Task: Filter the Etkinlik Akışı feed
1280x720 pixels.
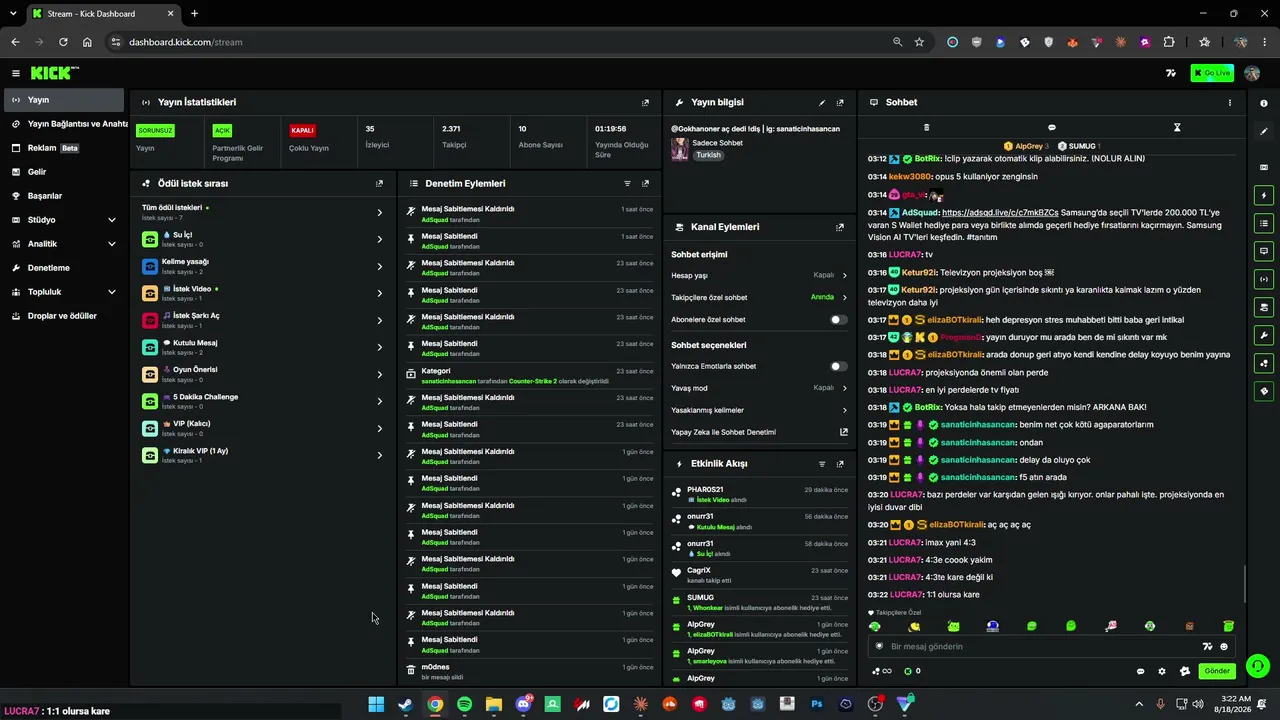Action: [822, 464]
